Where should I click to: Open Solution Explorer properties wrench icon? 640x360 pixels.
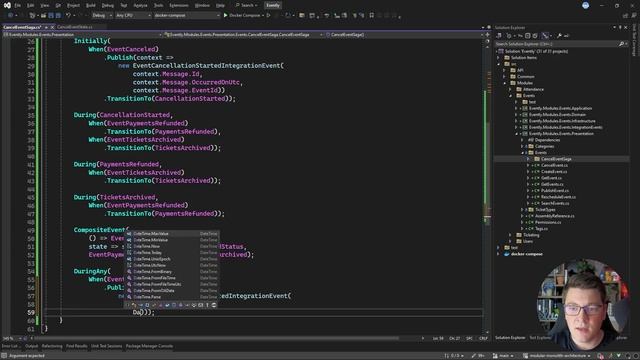coord(559,36)
